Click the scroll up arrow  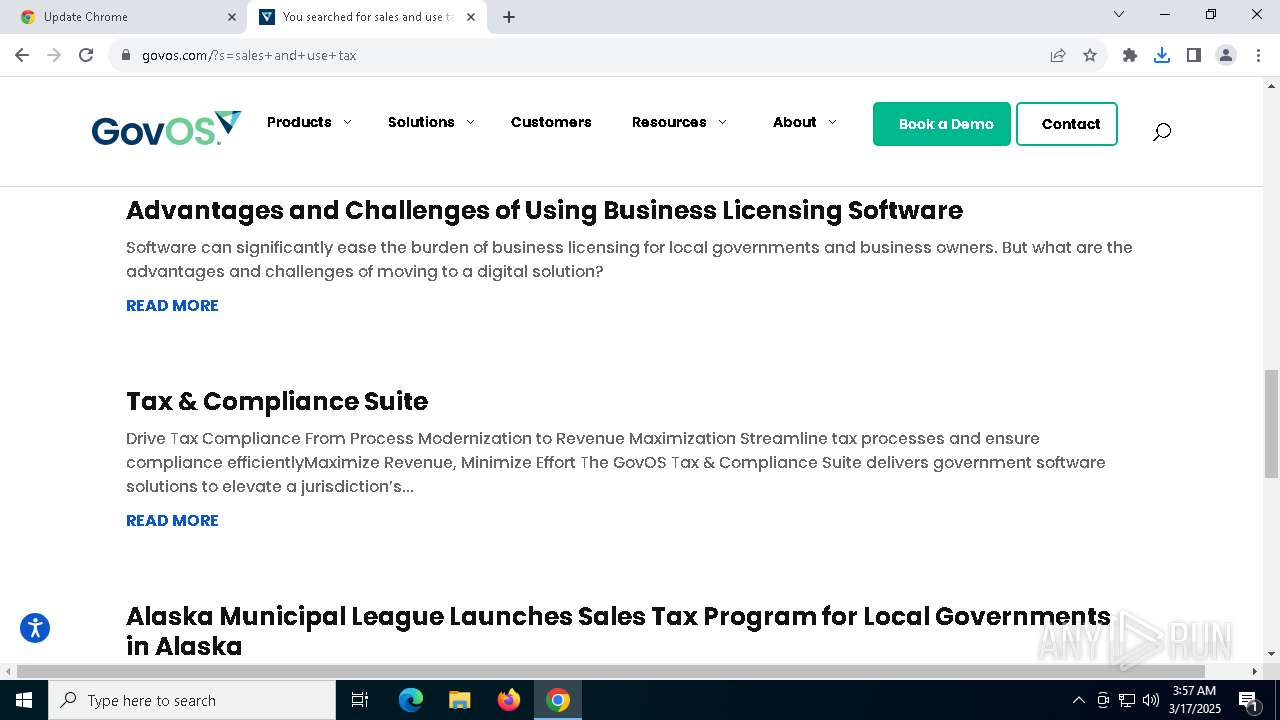[x=1271, y=87]
